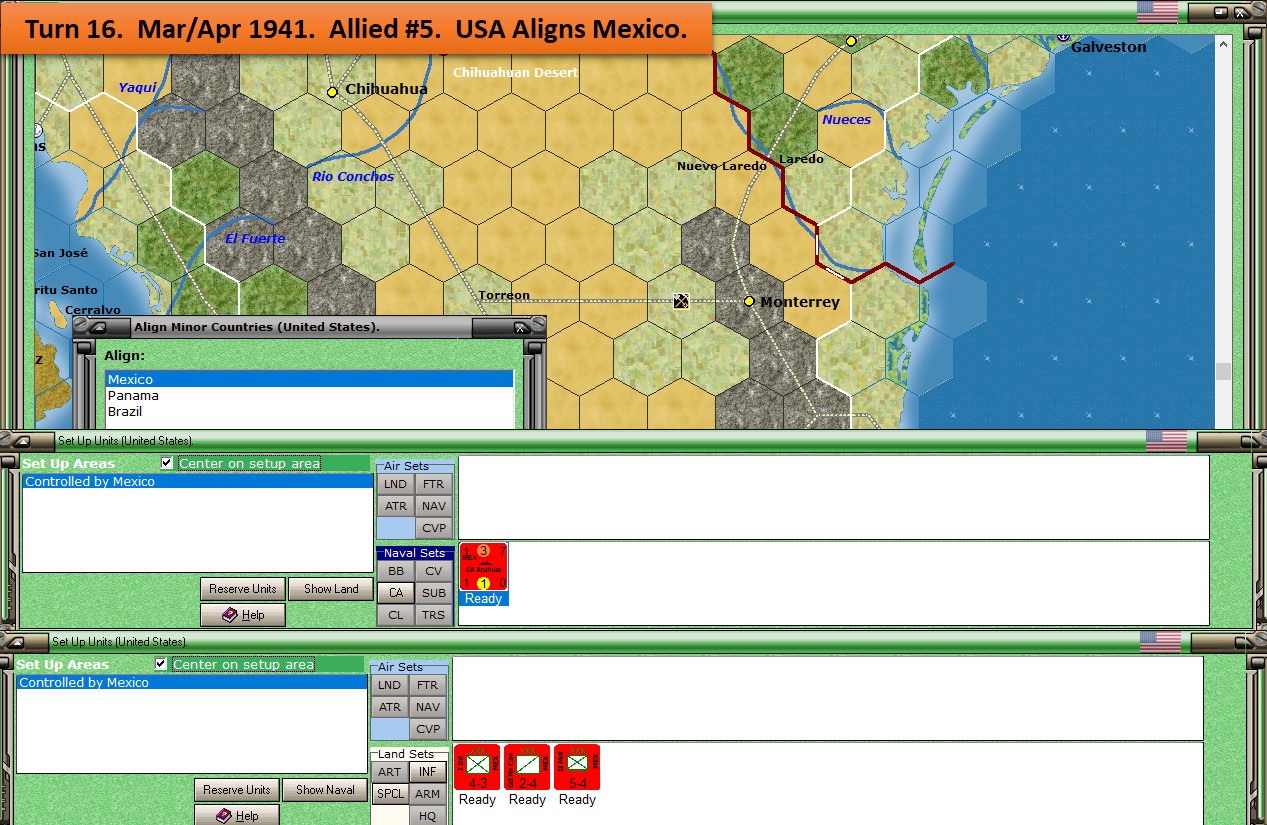Toggle TRS naval set filter
The width and height of the screenshot is (1267, 825).
434,615
